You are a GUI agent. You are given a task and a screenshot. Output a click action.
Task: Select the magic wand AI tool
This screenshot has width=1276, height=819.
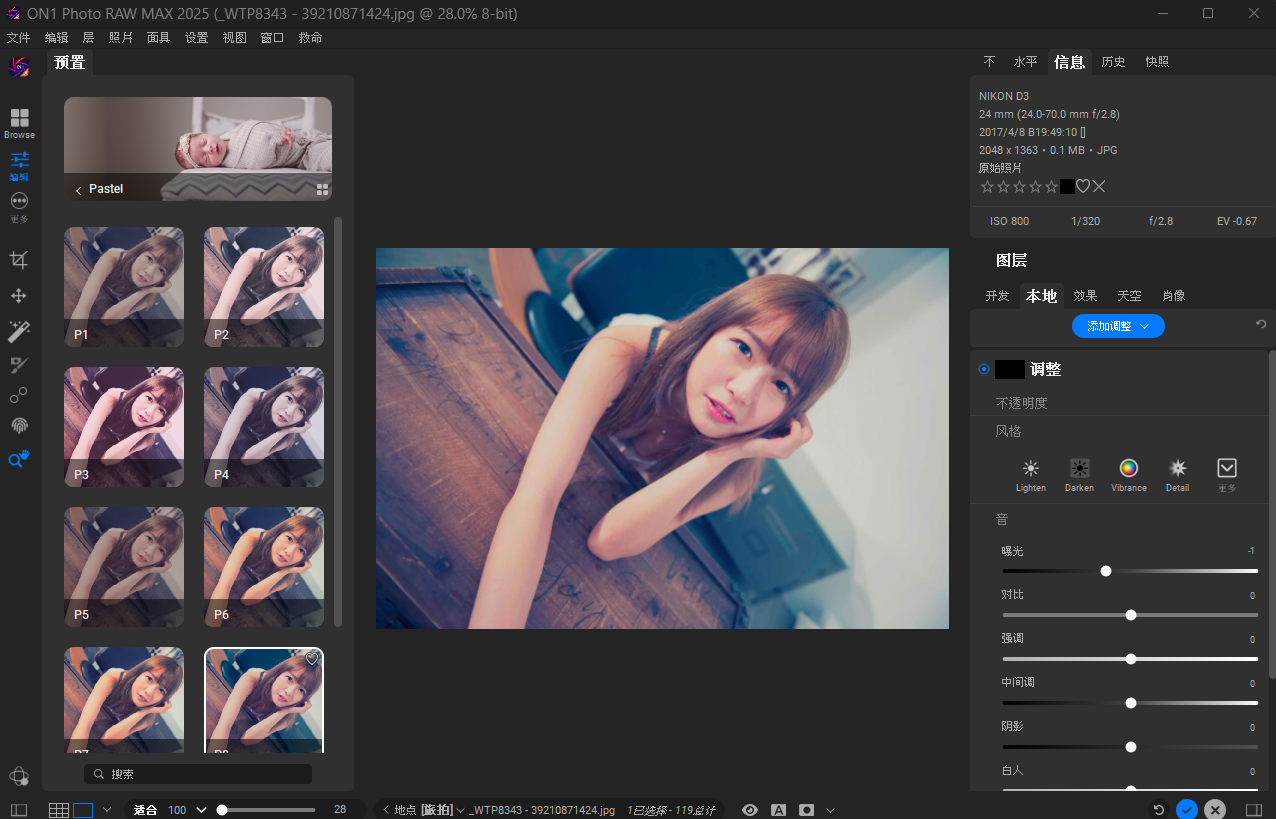pyautogui.click(x=19, y=330)
